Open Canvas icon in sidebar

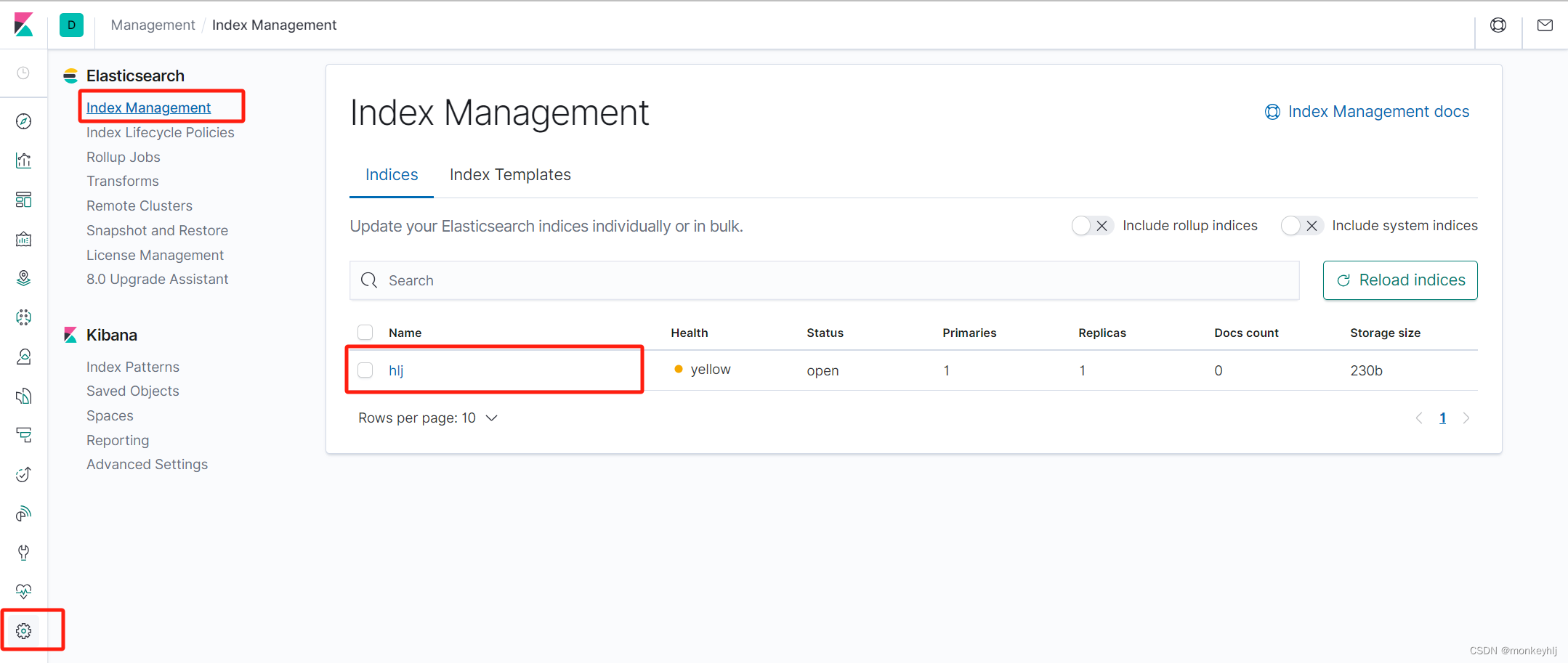coord(23,239)
